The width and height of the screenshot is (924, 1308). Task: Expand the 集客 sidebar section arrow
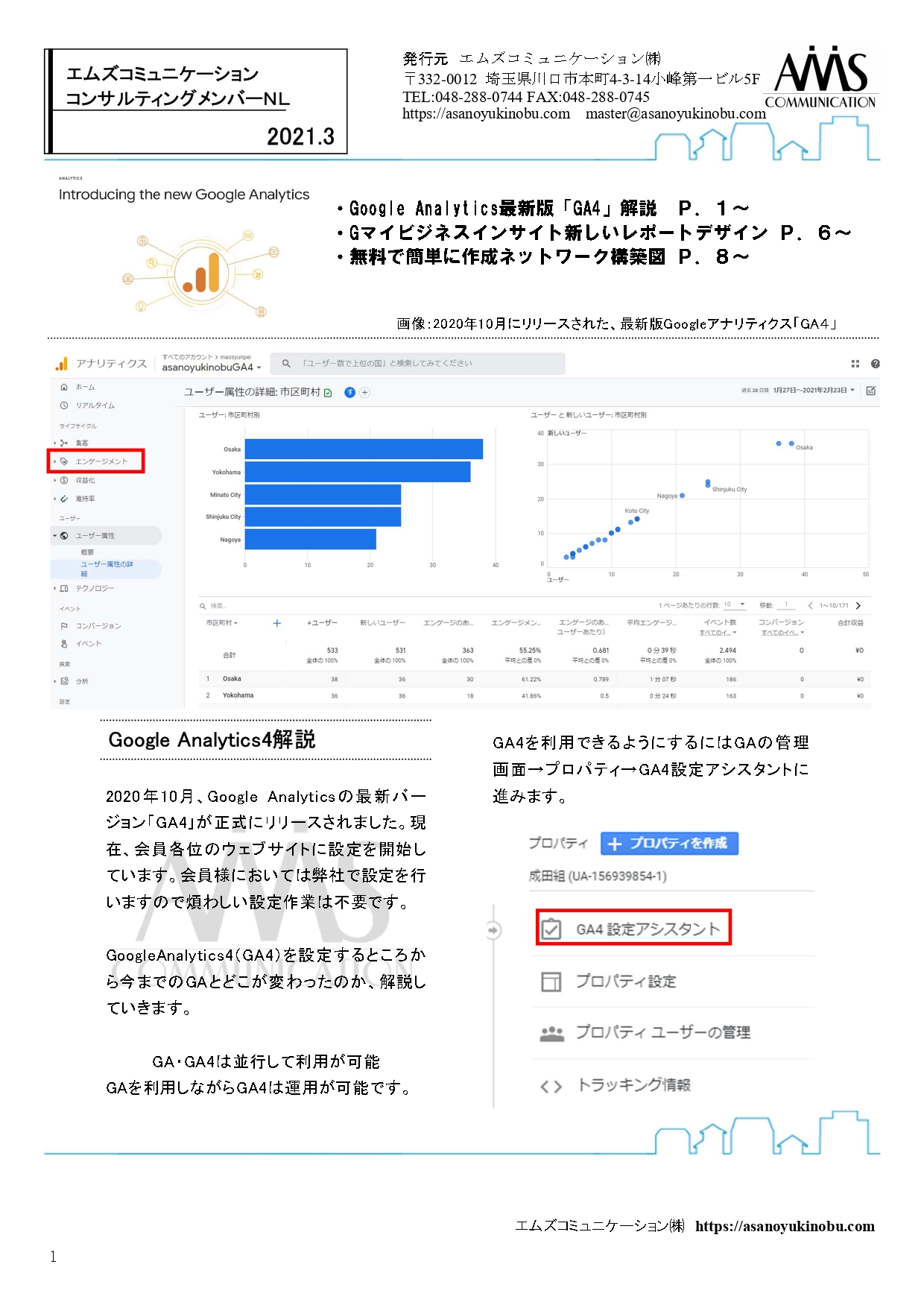coord(55,443)
